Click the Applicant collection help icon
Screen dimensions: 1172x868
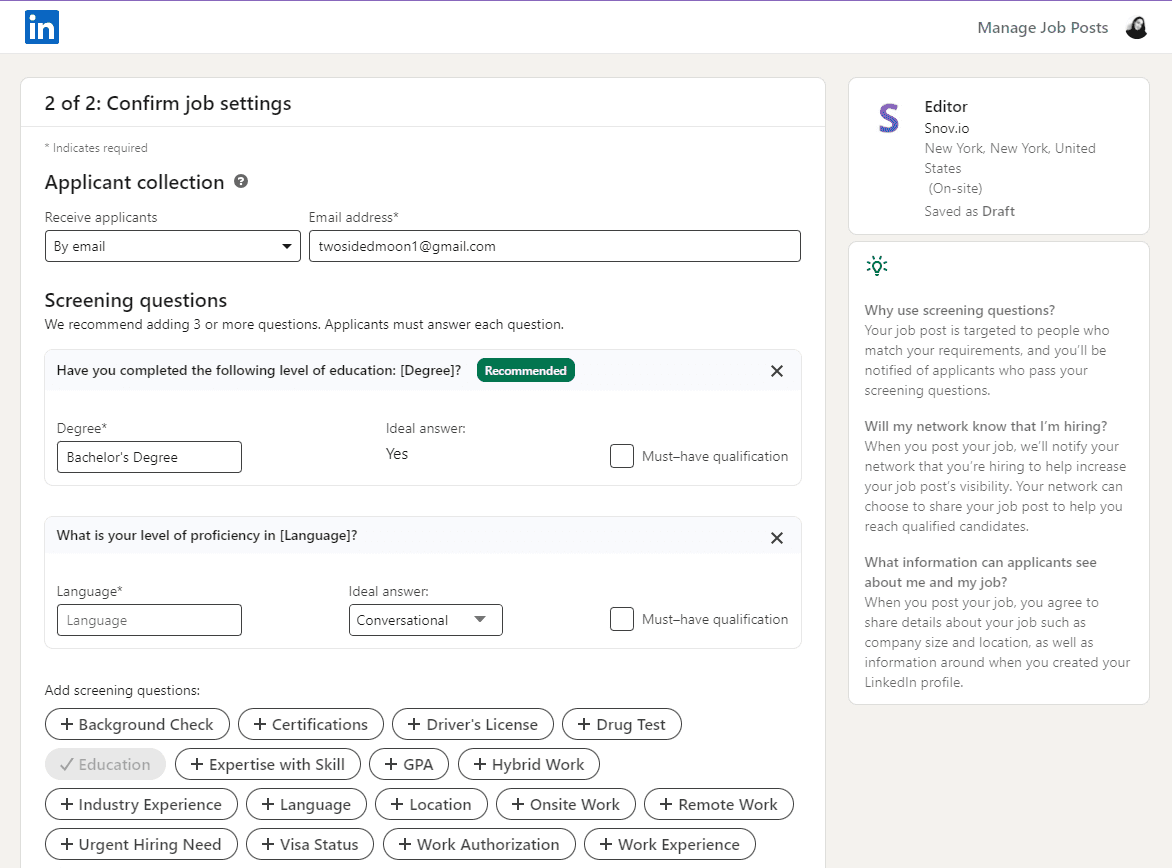[241, 182]
